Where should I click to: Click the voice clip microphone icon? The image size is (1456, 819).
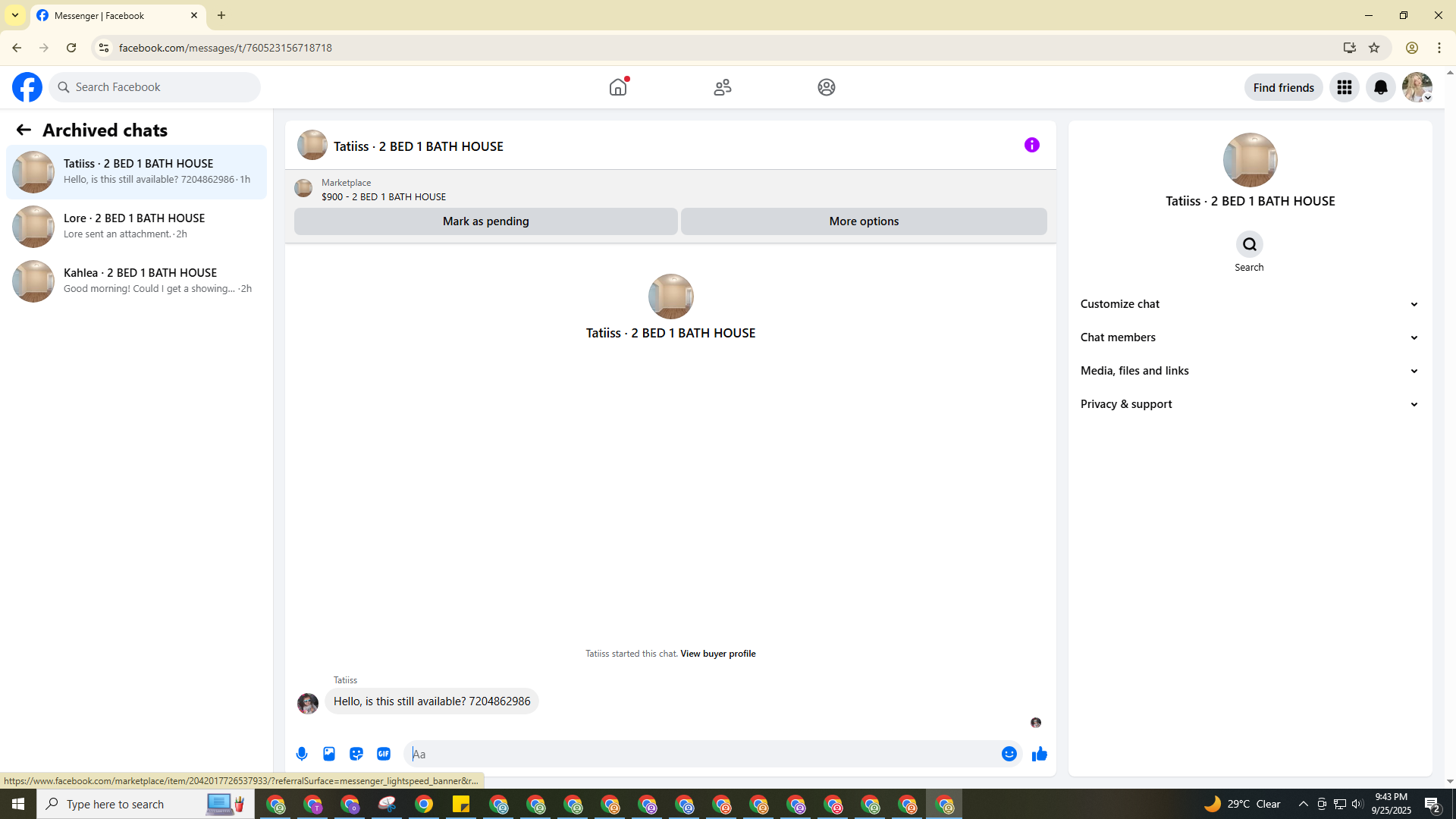[302, 754]
